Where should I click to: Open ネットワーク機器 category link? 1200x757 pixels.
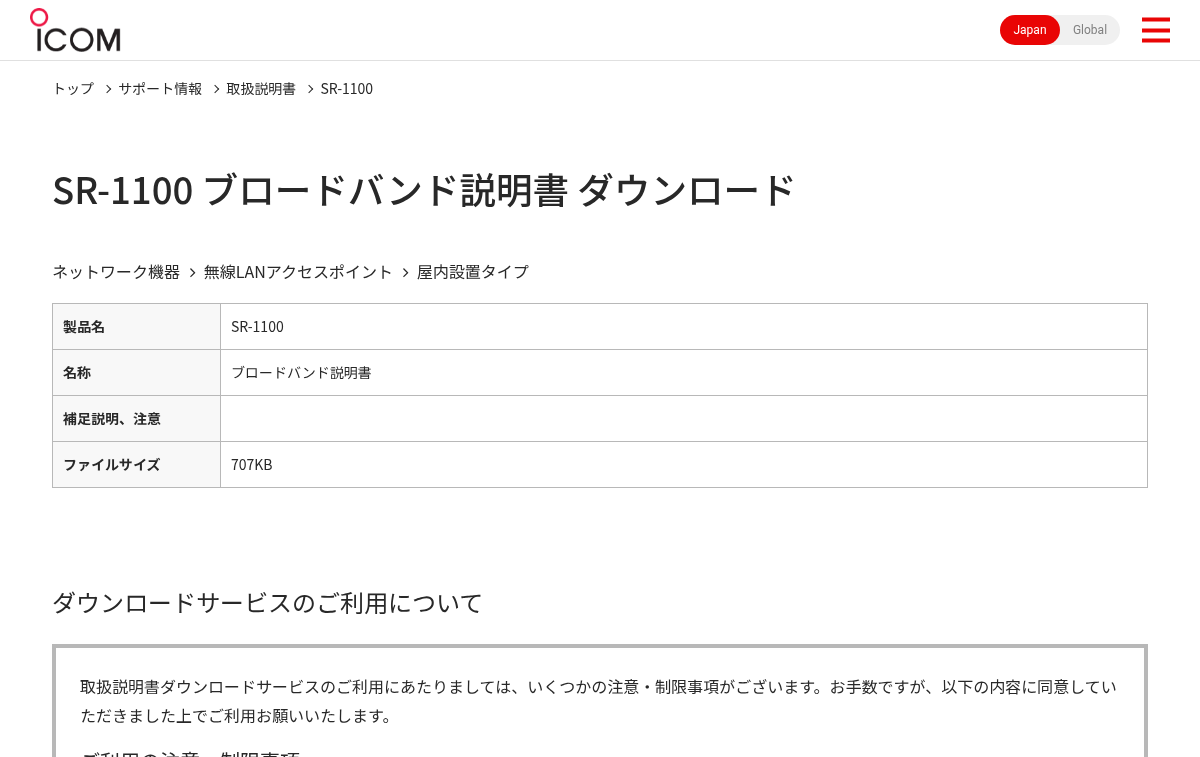[x=116, y=272]
